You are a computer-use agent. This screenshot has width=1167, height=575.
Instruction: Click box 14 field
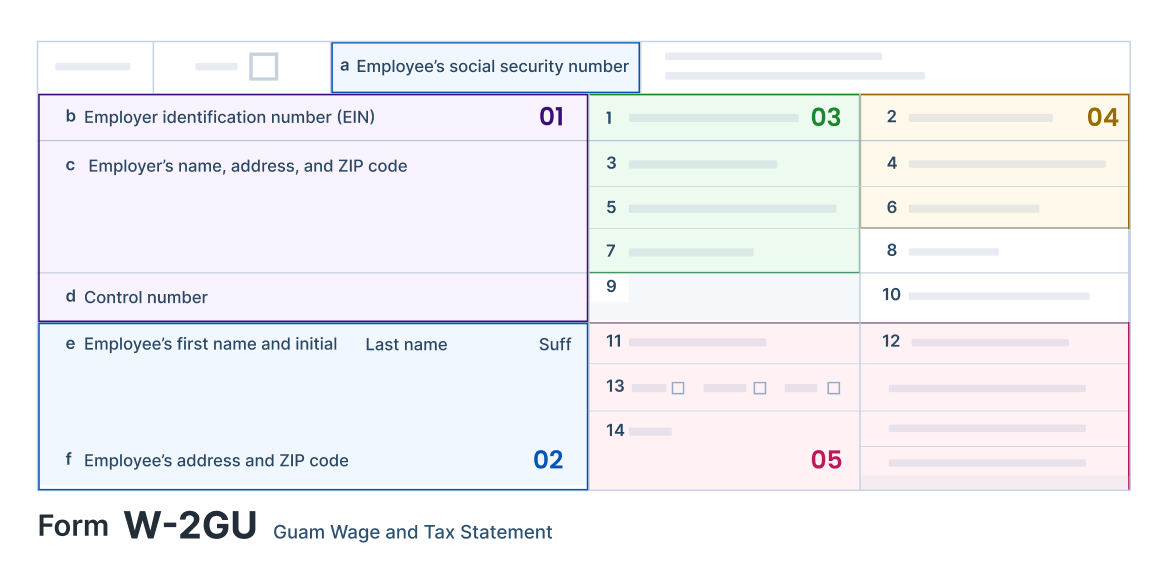(x=724, y=451)
